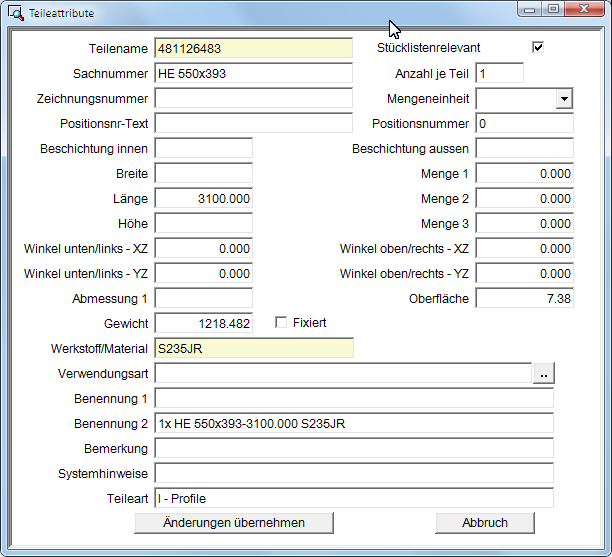Image resolution: width=612 pixels, height=557 pixels.
Task: Select the Werkstoff/Material field
Action: (253, 348)
